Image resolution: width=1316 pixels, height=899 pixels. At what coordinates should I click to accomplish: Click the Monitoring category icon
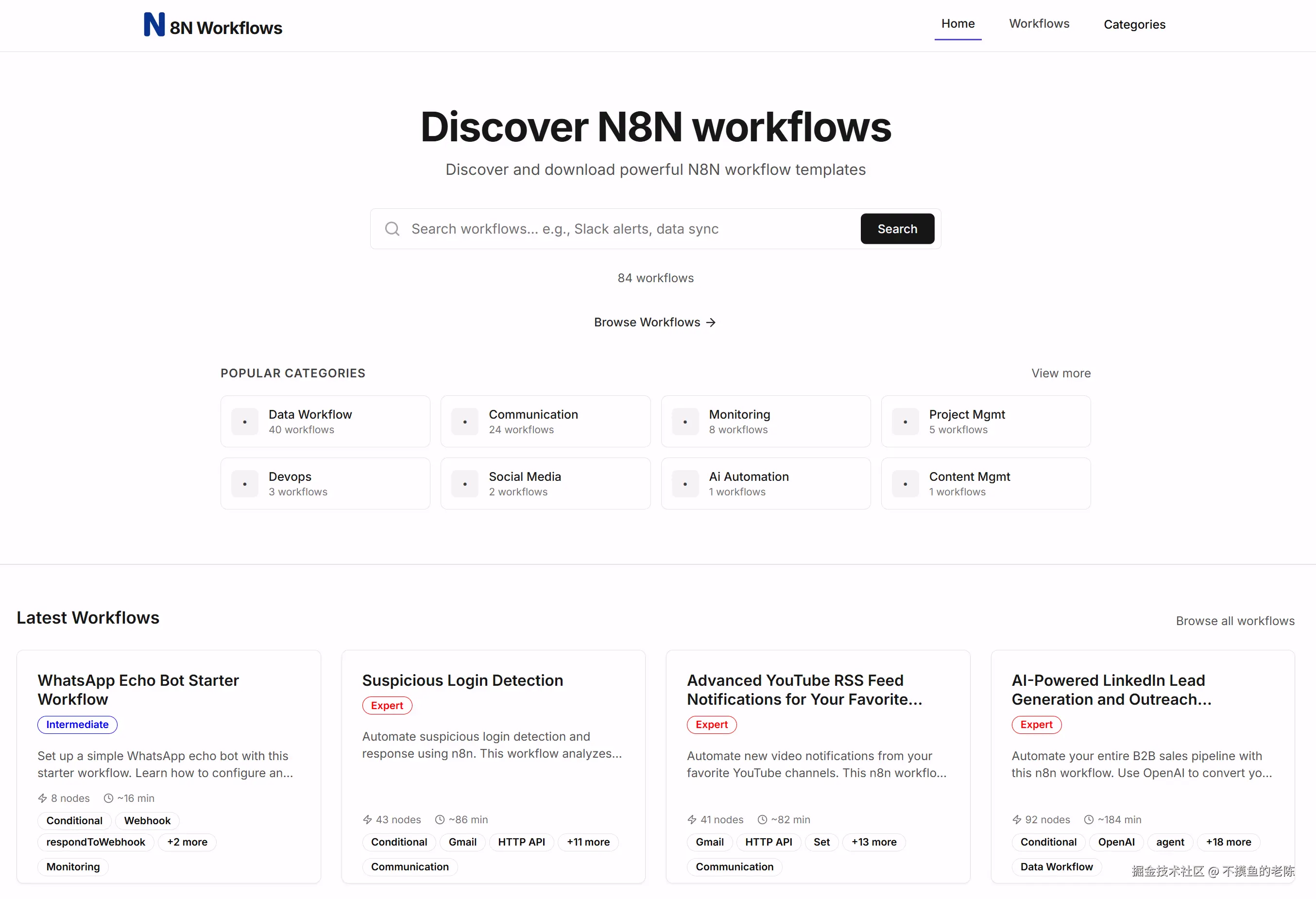pyautogui.click(x=684, y=423)
